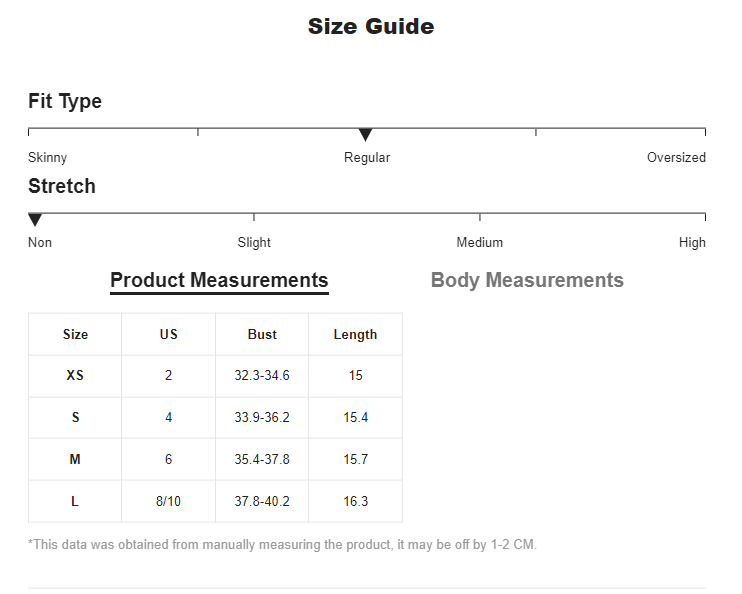Click the Stretch Non marker triangle

[35, 220]
